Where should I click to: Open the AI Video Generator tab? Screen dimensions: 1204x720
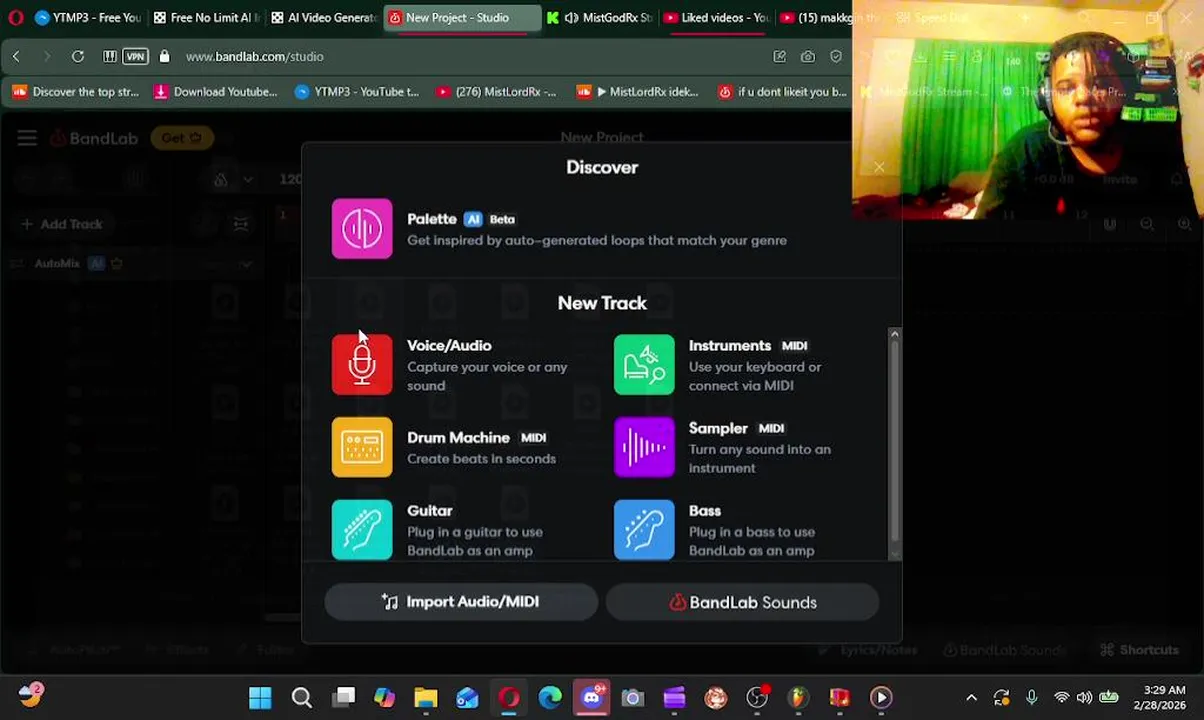(323, 18)
